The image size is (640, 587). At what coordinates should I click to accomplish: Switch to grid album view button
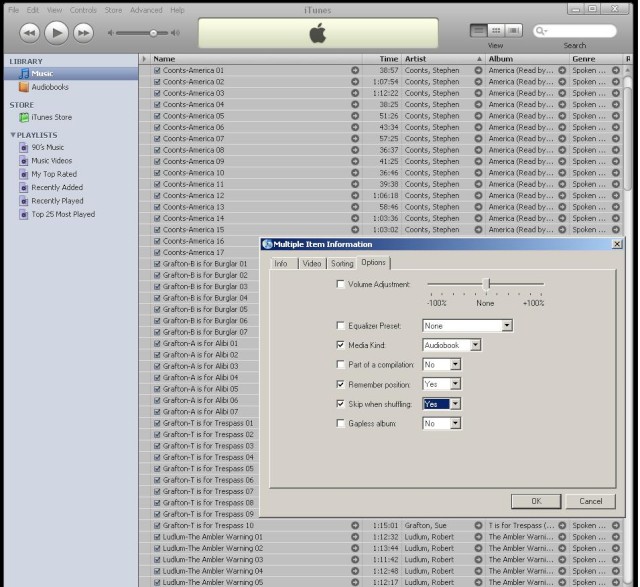click(496, 31)
